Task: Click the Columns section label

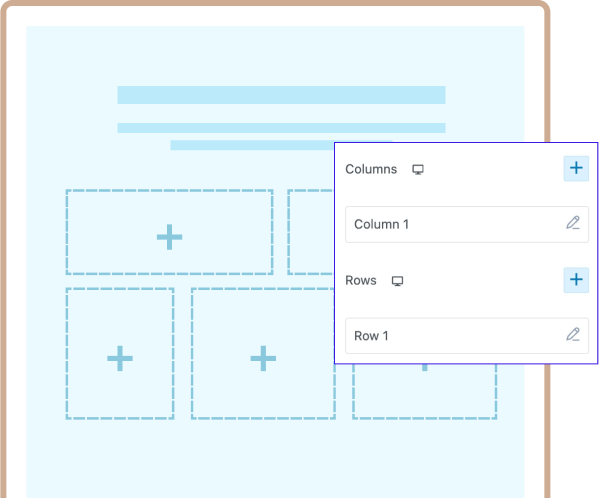Action: (371, 169)
